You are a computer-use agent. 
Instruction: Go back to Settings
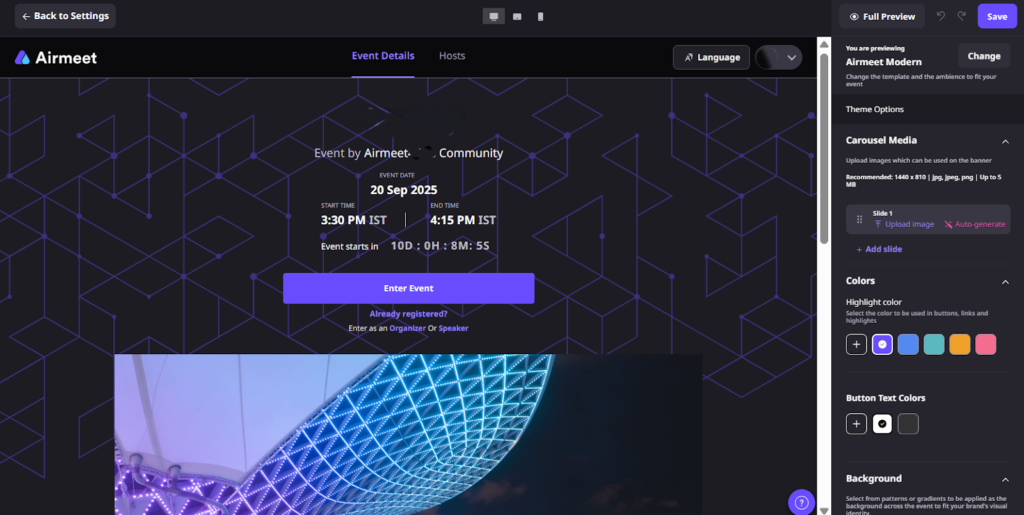pos(65,16)
